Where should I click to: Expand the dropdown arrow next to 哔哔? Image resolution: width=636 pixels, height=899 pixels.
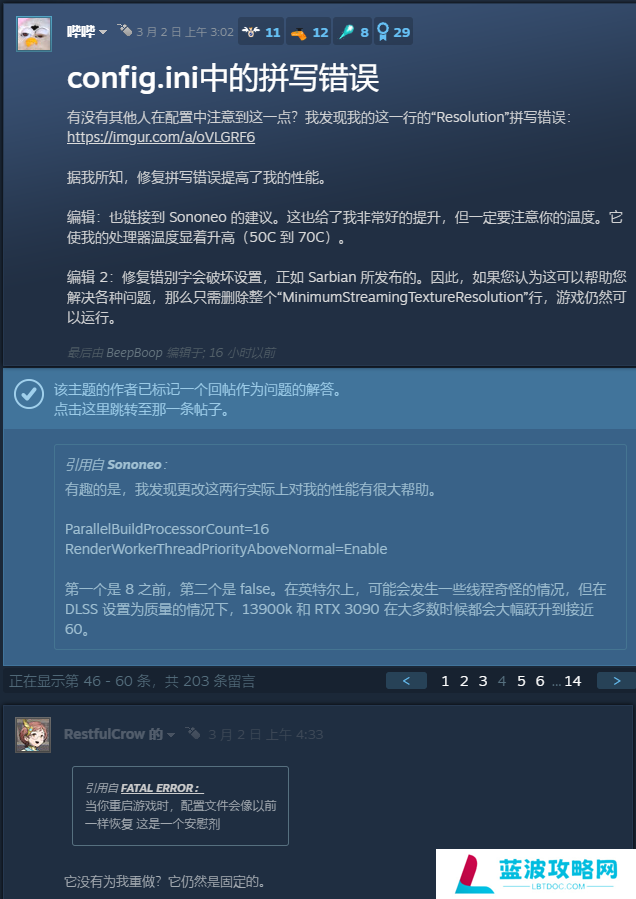103,32
